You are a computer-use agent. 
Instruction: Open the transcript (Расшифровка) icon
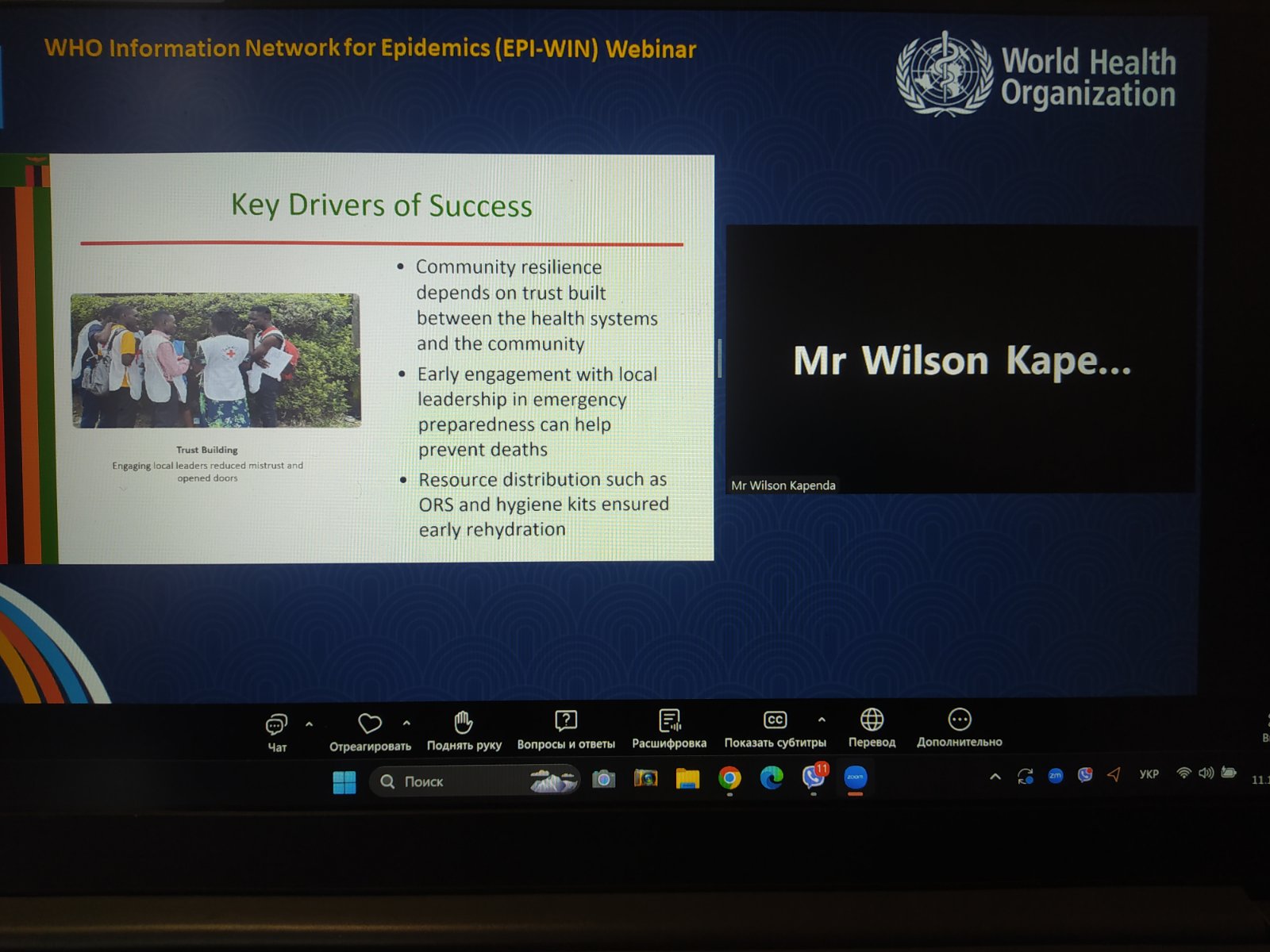click(x=669, y=720)
